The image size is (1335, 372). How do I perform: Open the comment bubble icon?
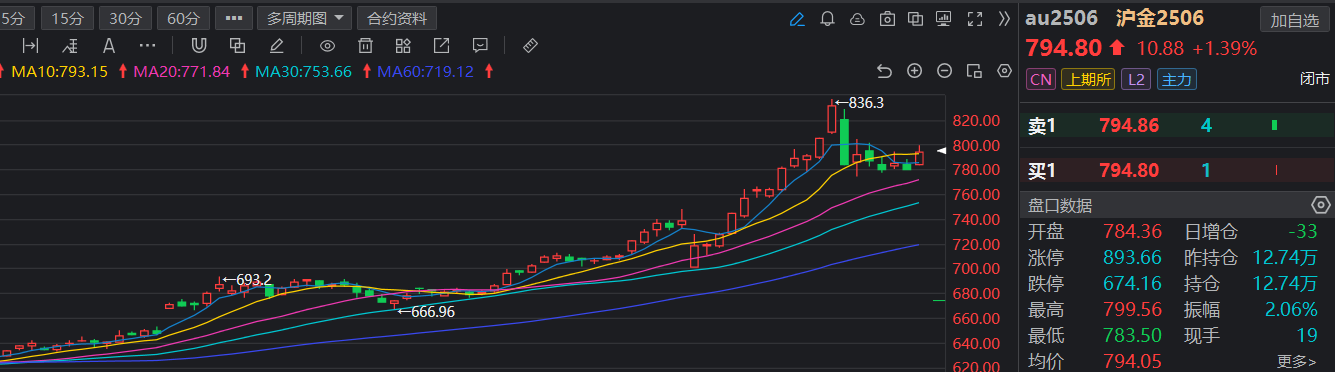coord(480,45)
